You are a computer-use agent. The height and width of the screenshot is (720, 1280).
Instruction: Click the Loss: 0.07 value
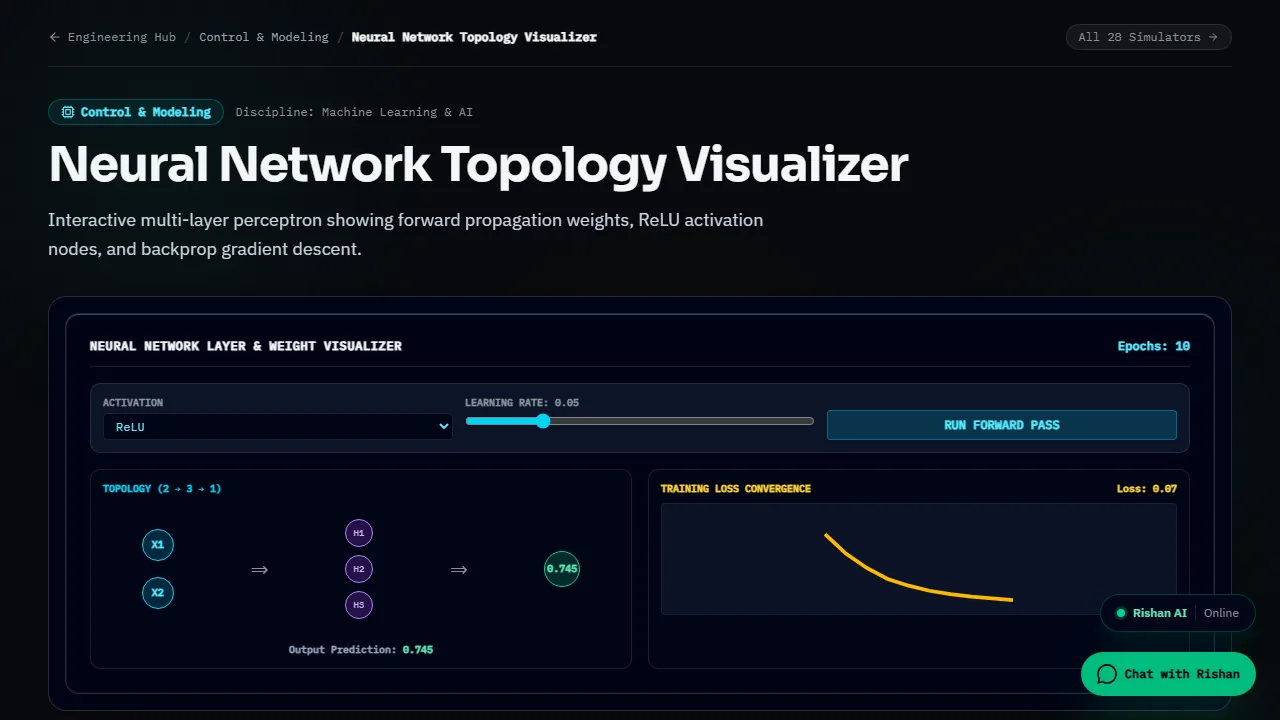coord(1147,489)
